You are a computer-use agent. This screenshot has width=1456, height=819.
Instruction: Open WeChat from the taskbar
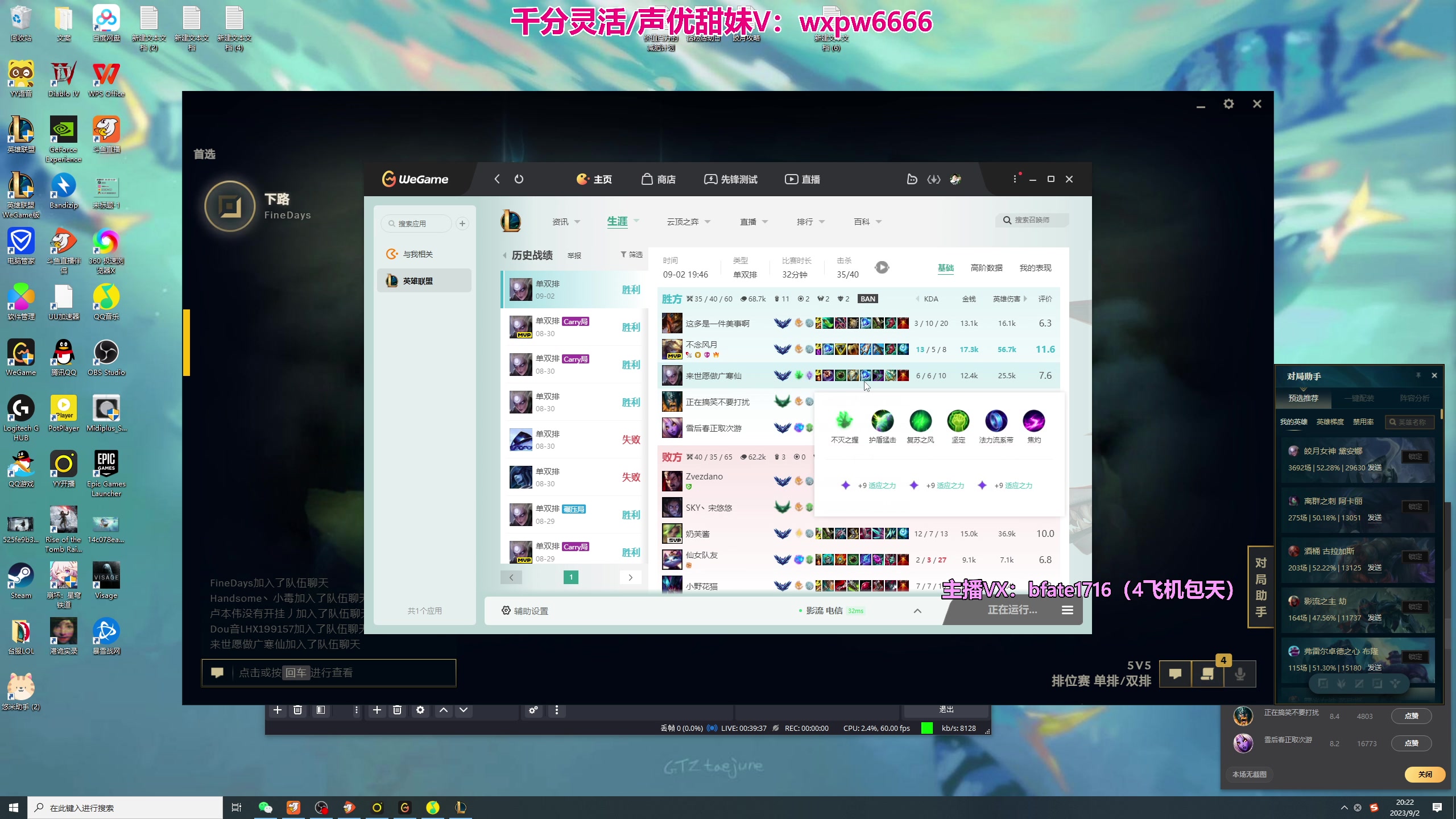click(265, 807)
